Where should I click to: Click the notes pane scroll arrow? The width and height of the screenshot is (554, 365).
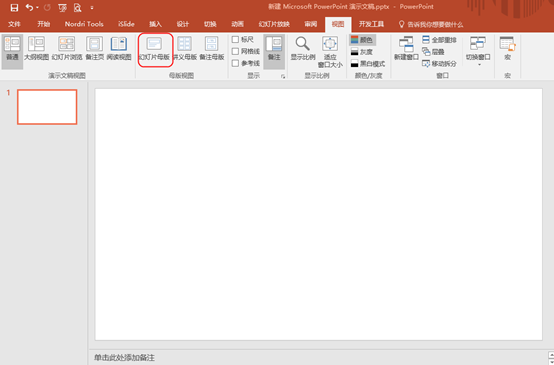click(551, 355)
